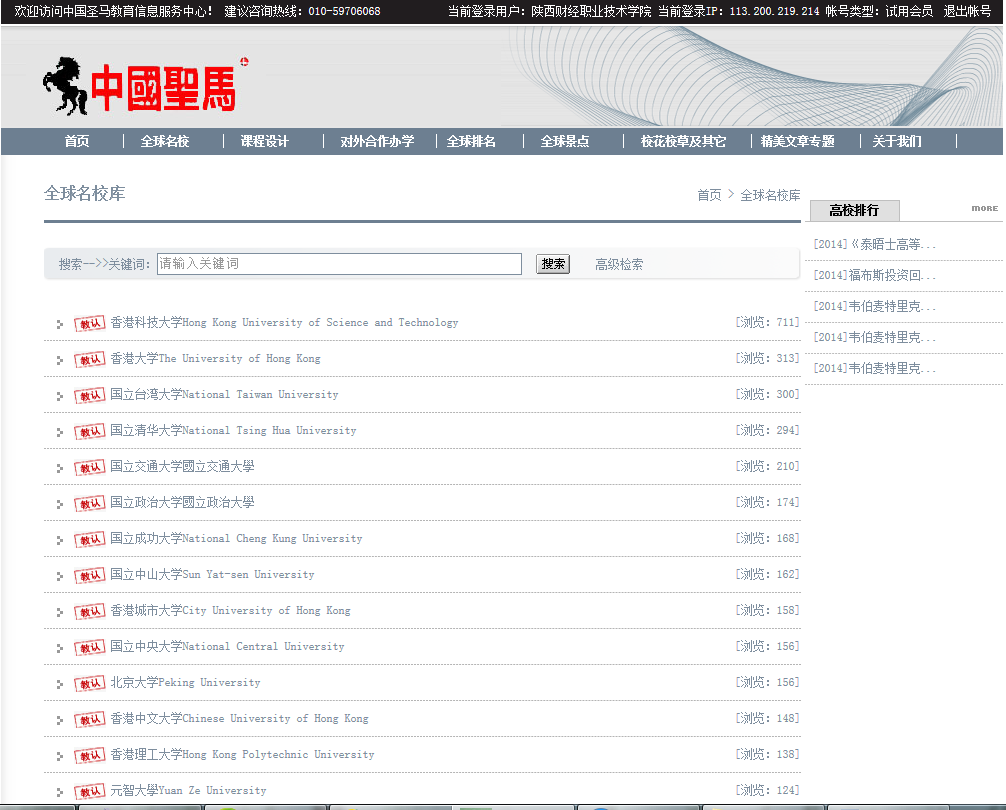
Task: Click 退出帐号 to log out
Action: pyautogui.click(x=967, y=11)
